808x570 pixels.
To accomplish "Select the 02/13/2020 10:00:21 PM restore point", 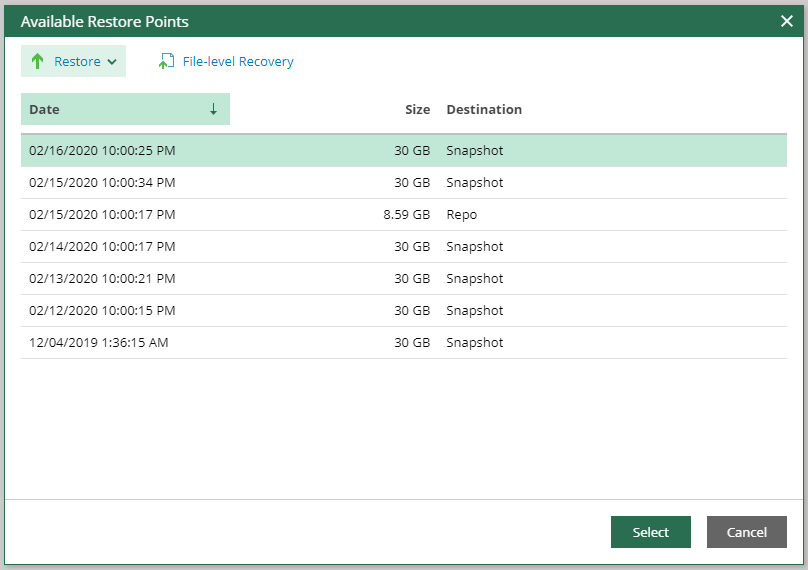I will tap(403, 278).
